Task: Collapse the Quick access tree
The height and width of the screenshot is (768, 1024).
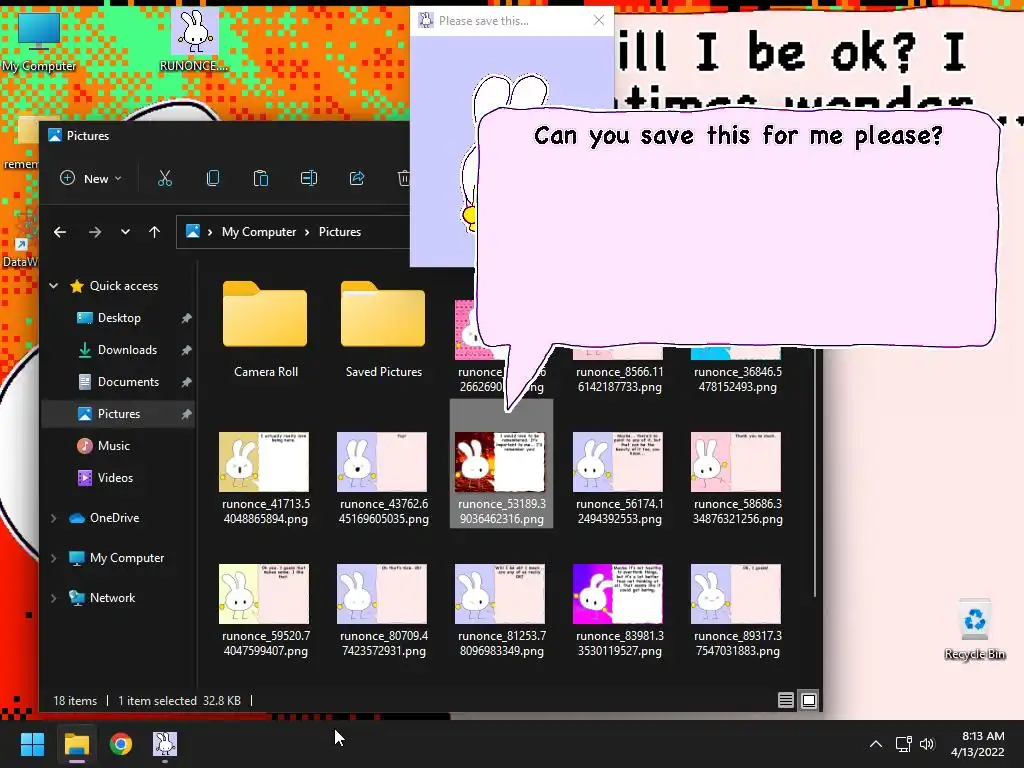Action: 54,285
